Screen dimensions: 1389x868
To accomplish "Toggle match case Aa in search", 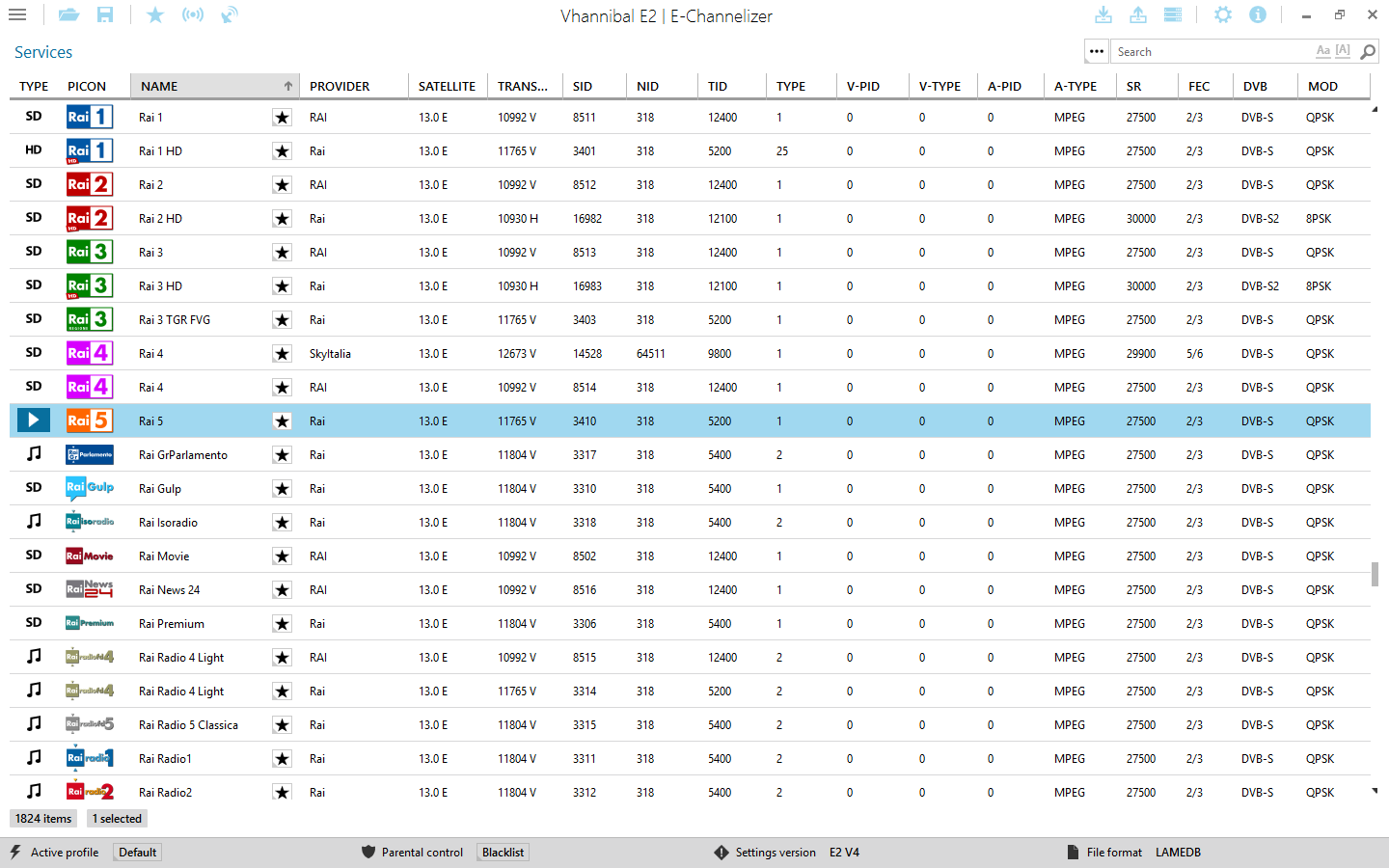I will tap(1322, 51).
